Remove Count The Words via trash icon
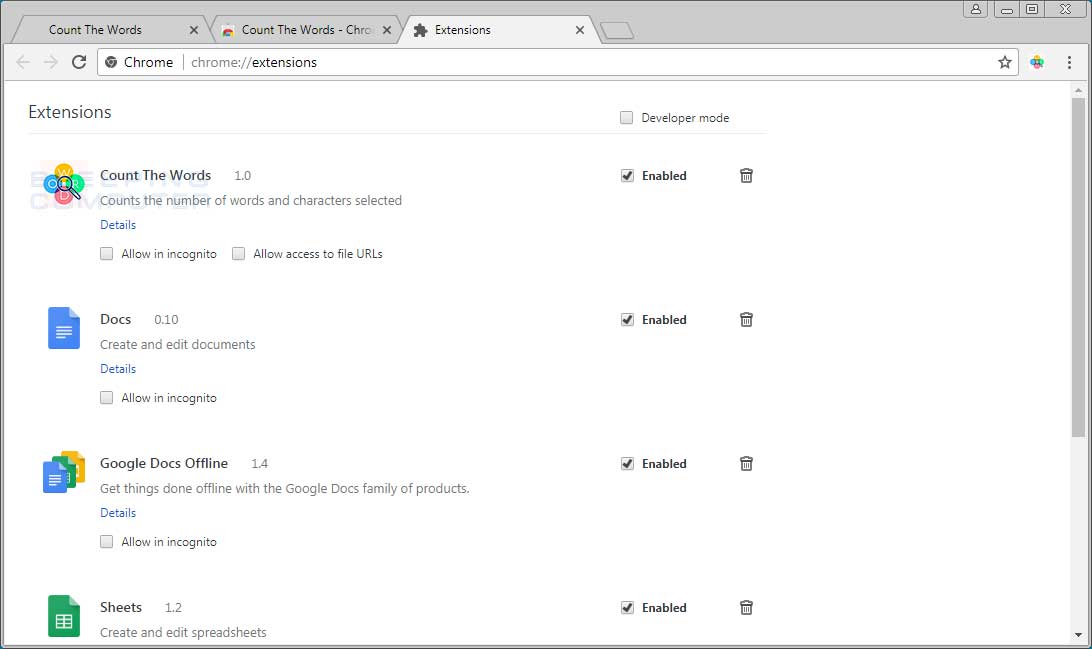The image size is (1092, 649). coord(746,175)
